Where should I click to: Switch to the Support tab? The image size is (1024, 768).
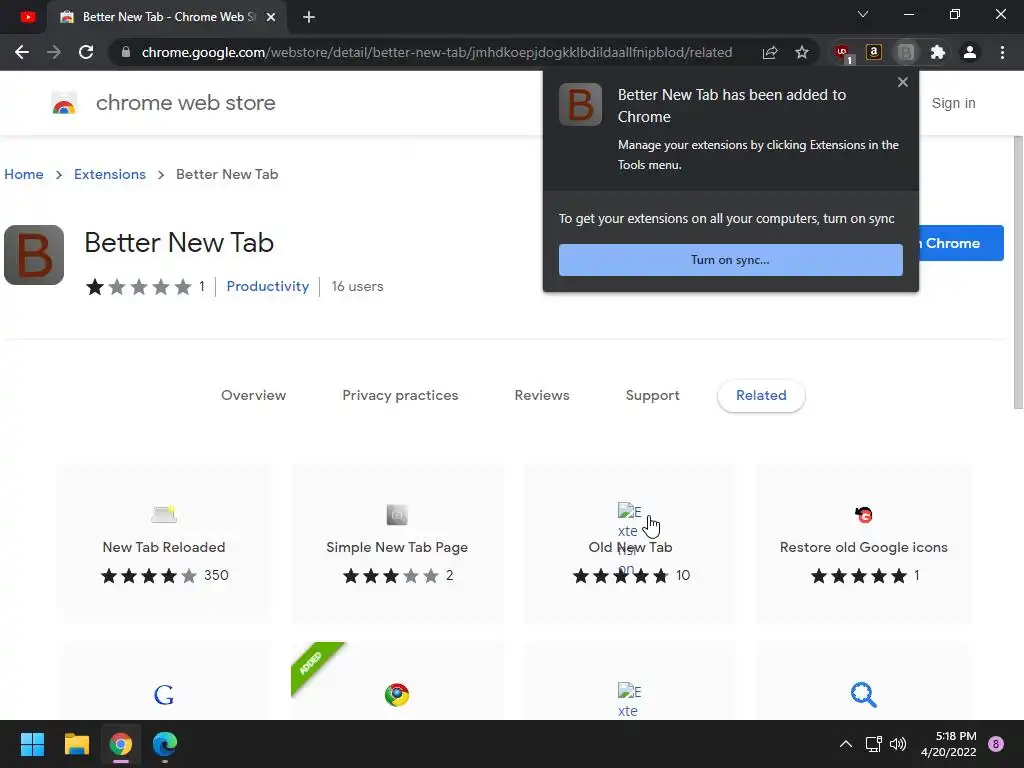tap(652, 395)
